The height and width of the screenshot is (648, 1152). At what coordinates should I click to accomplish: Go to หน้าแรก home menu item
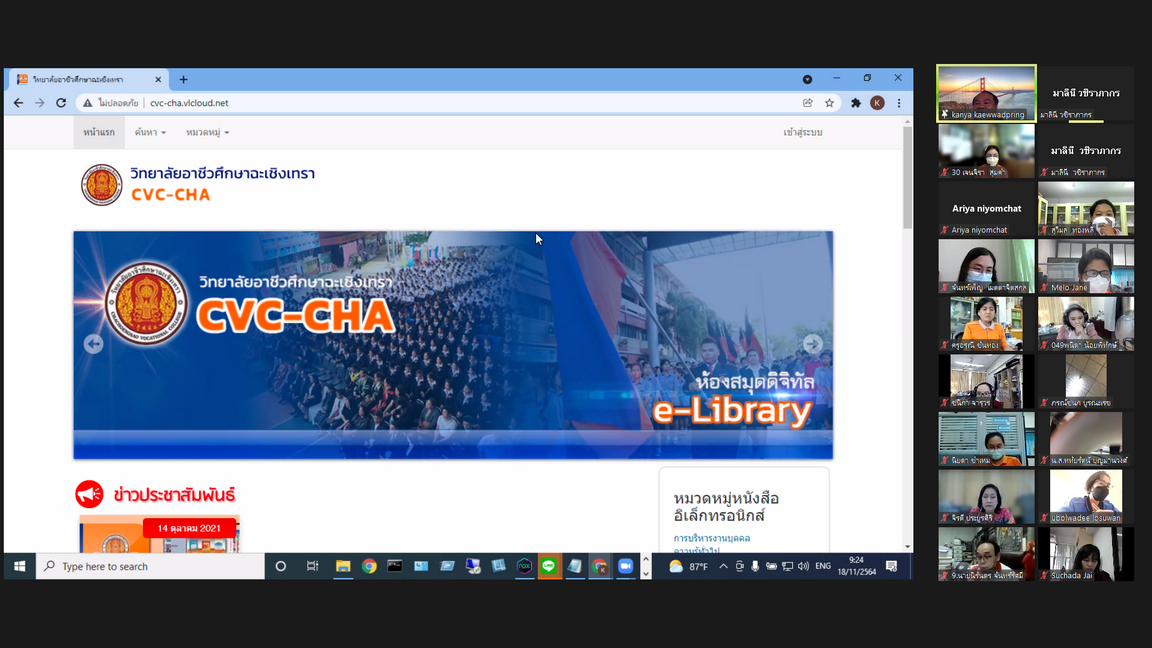(x=98, y=132)
